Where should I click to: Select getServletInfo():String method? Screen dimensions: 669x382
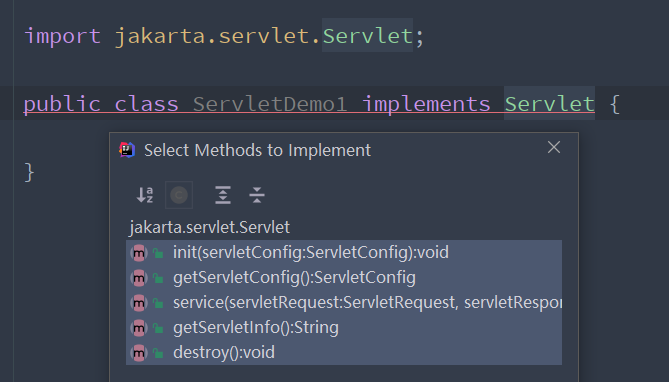(344, 327)
